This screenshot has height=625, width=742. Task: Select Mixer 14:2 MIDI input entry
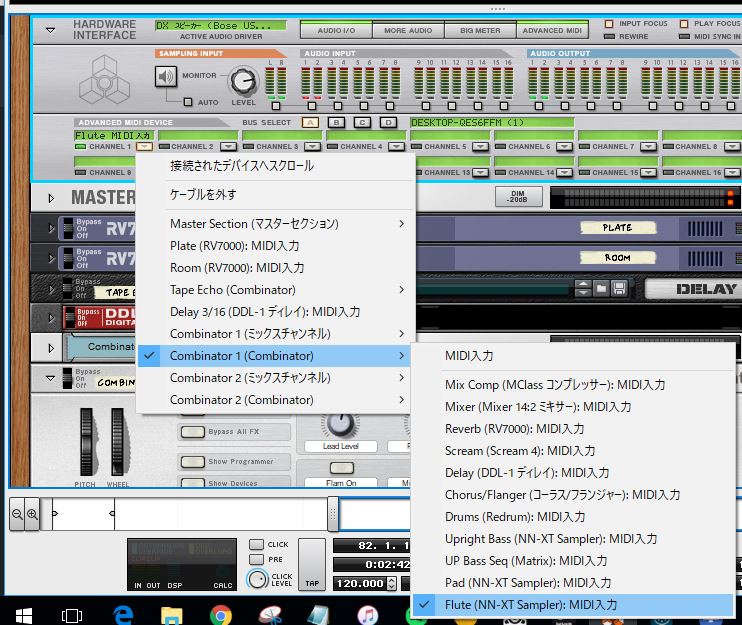click(573, 406)
